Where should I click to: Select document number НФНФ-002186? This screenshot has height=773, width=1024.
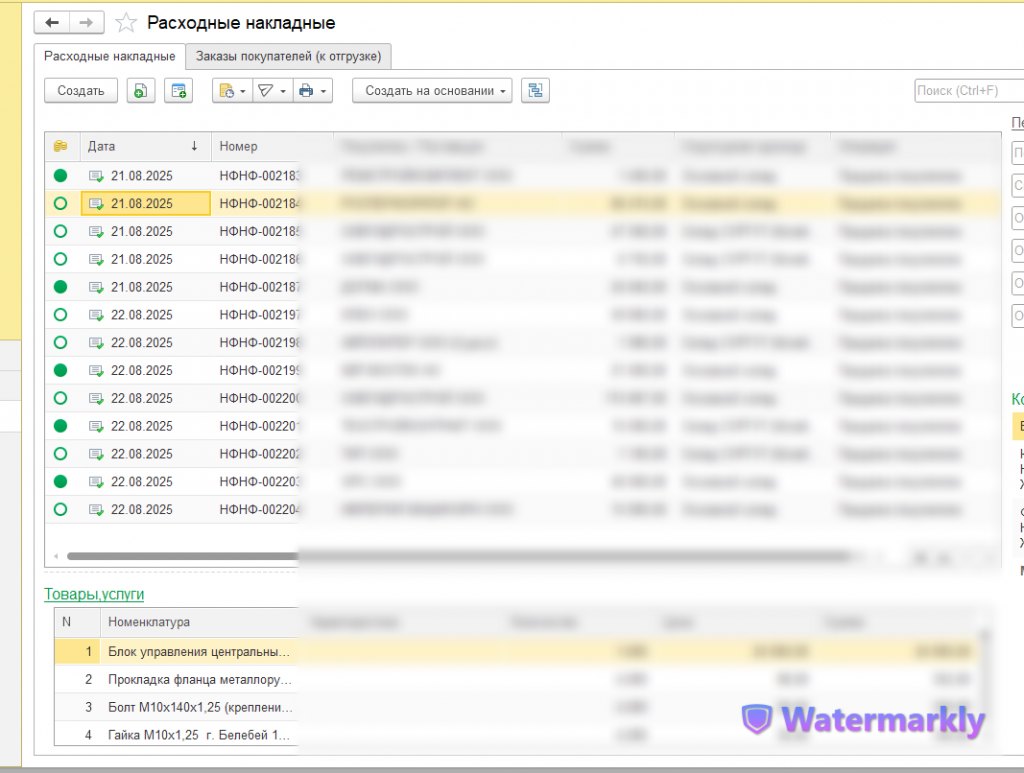point(259,259)
